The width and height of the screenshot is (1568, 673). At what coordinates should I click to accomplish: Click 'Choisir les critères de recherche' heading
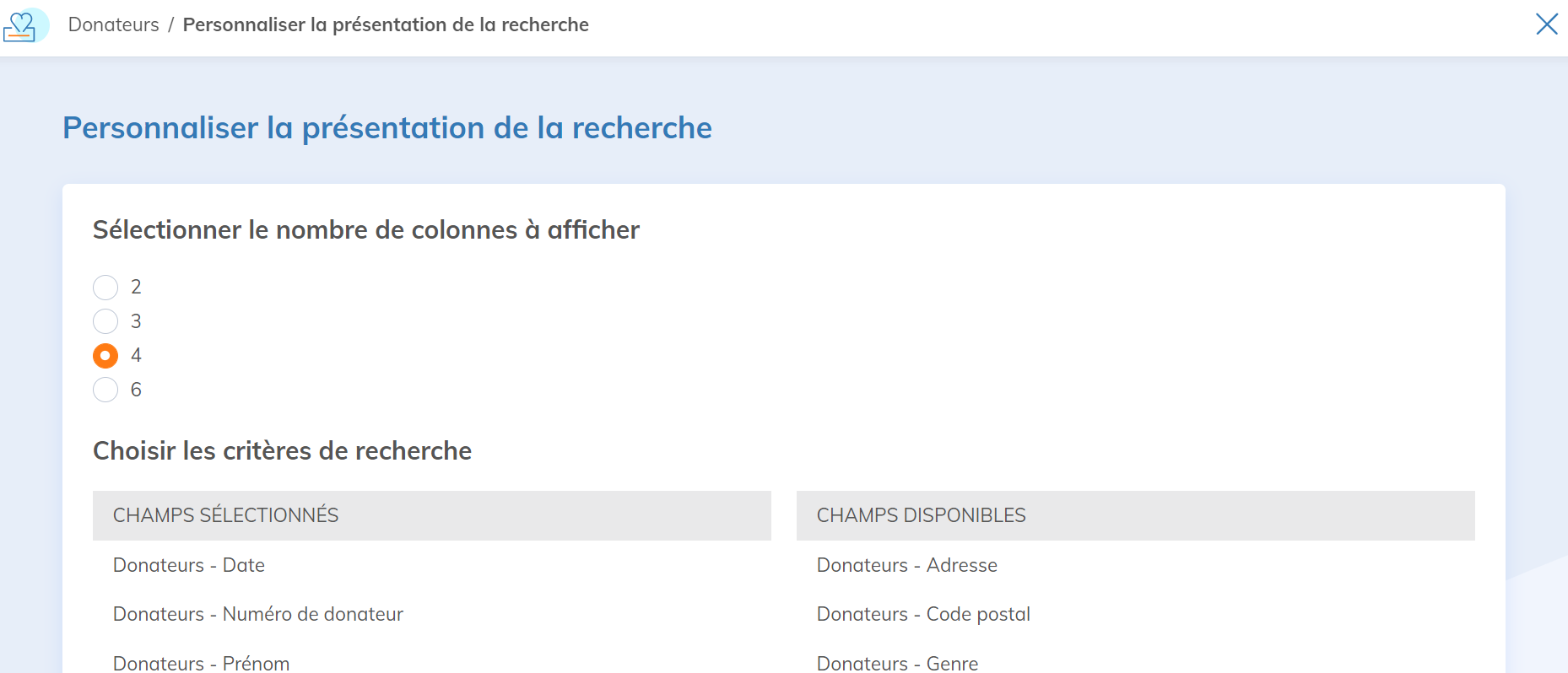click(x=282, y=451)
